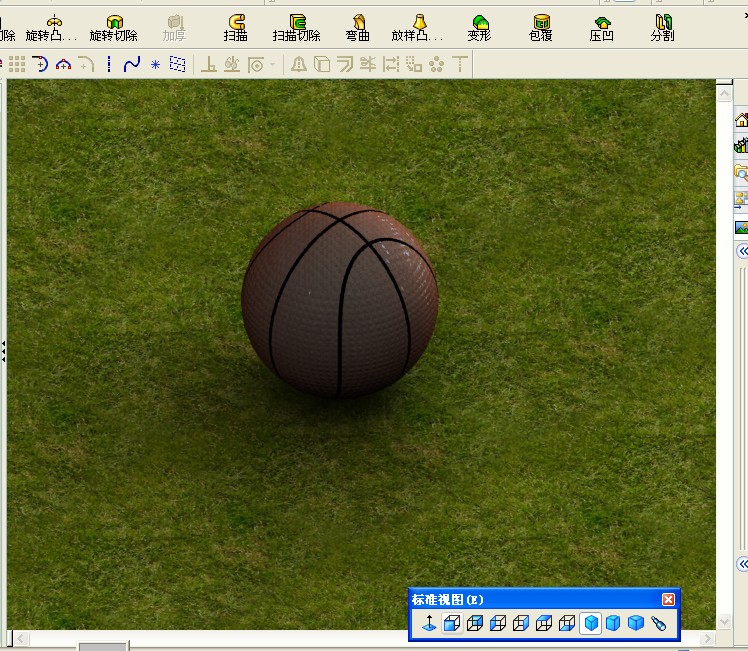Click the 旋转凸台 revolve boss tool
748x651 pixels.
coord(51,28)
